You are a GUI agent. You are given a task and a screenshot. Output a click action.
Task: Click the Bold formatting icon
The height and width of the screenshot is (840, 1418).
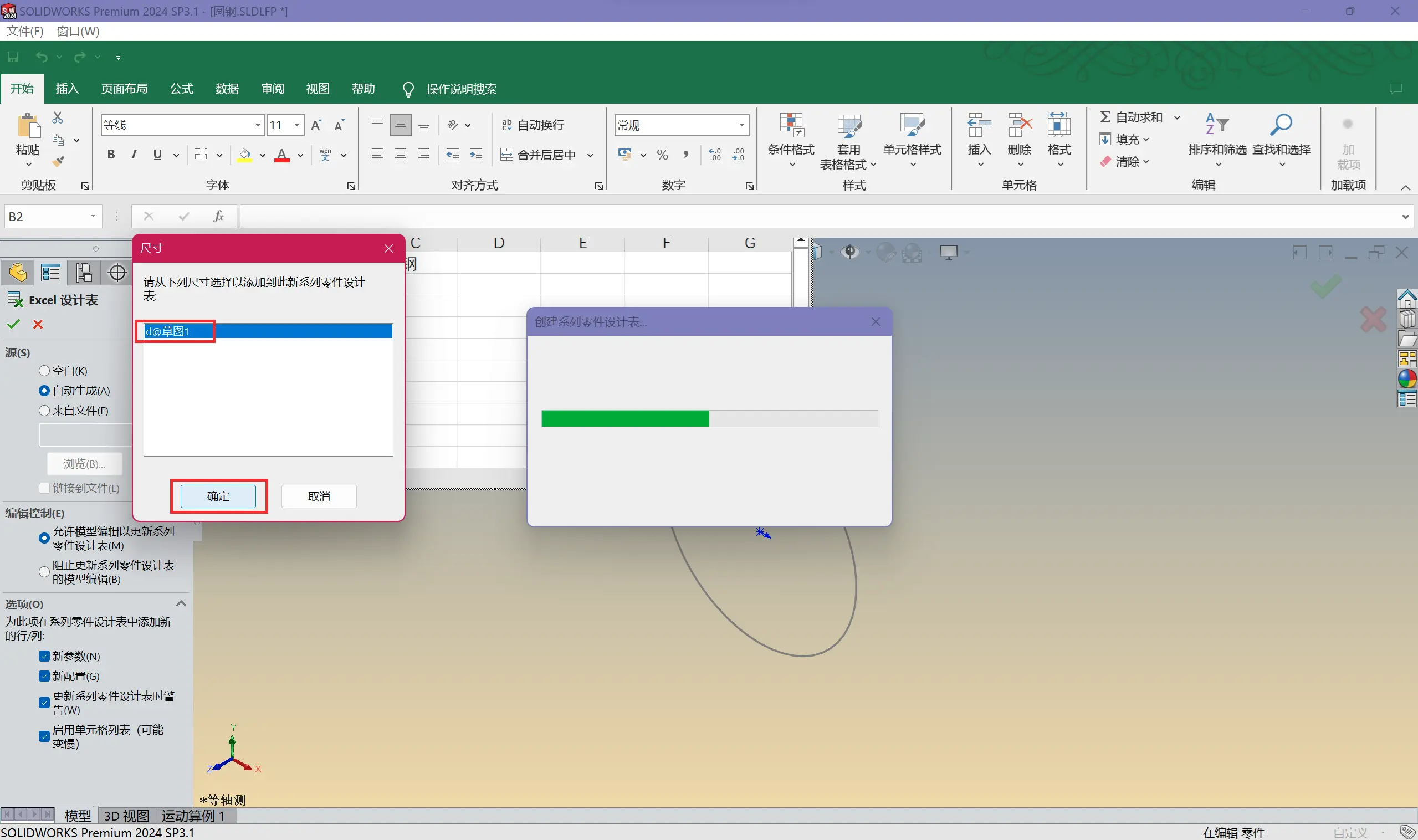(111, 155)
